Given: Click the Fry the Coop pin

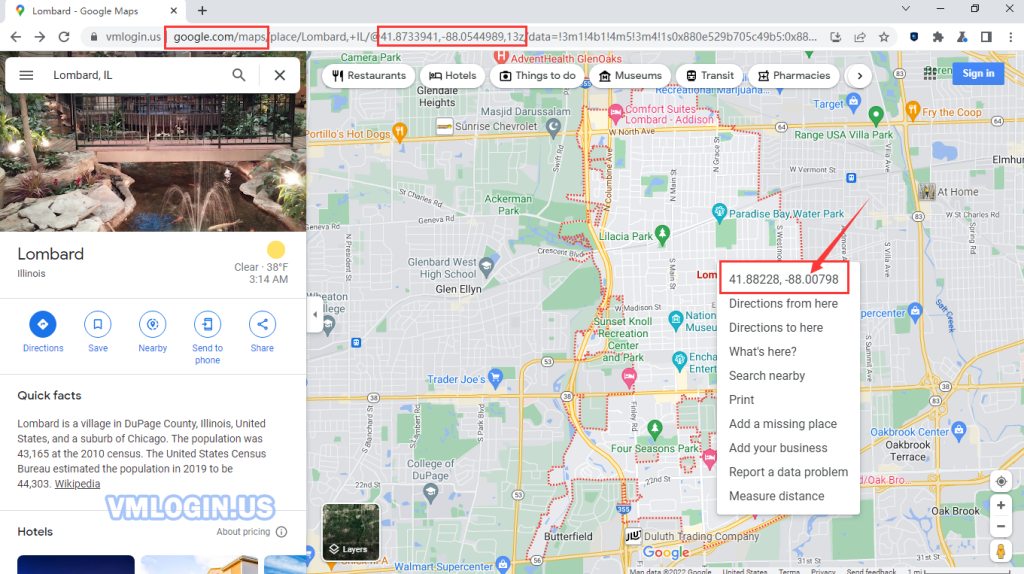Looking at the screenshot, I should (x=913, y=110).
